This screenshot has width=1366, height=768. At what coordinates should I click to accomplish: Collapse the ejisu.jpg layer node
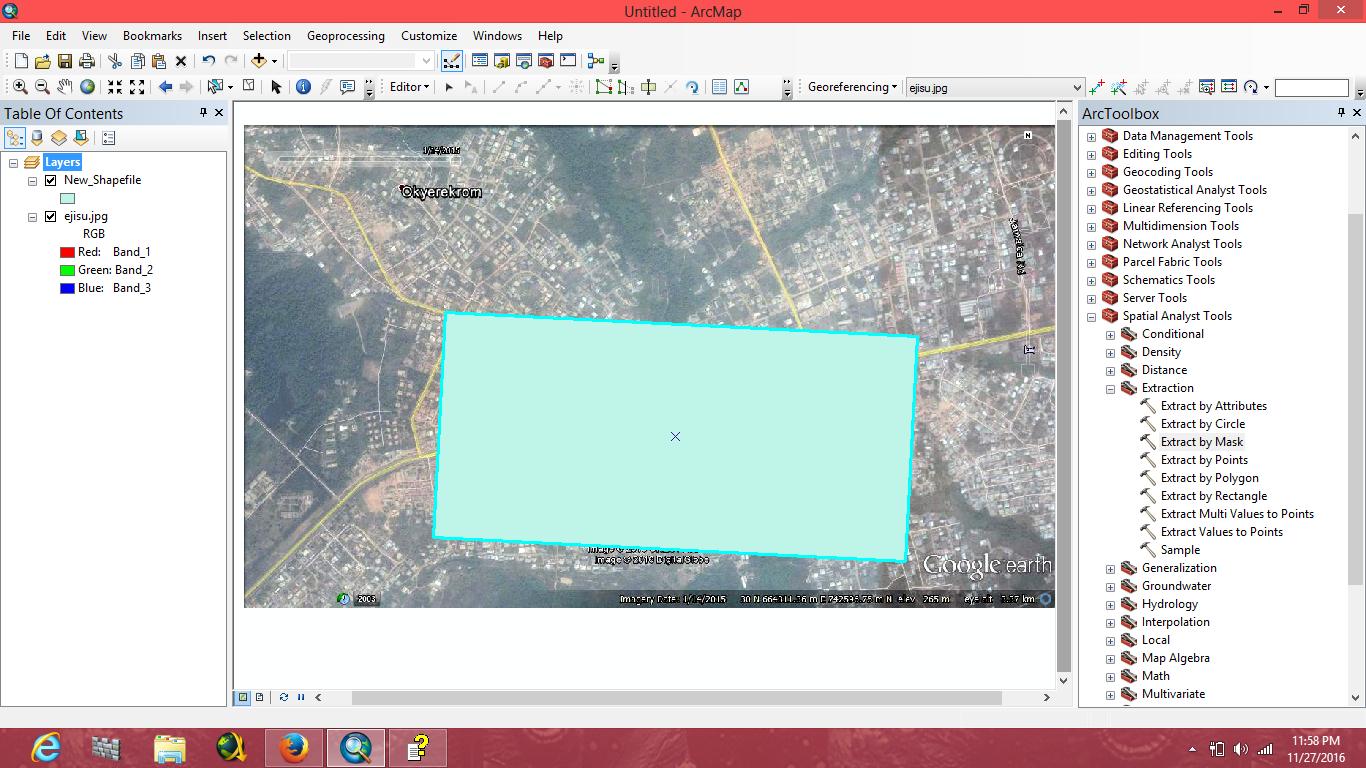[33, 216]
